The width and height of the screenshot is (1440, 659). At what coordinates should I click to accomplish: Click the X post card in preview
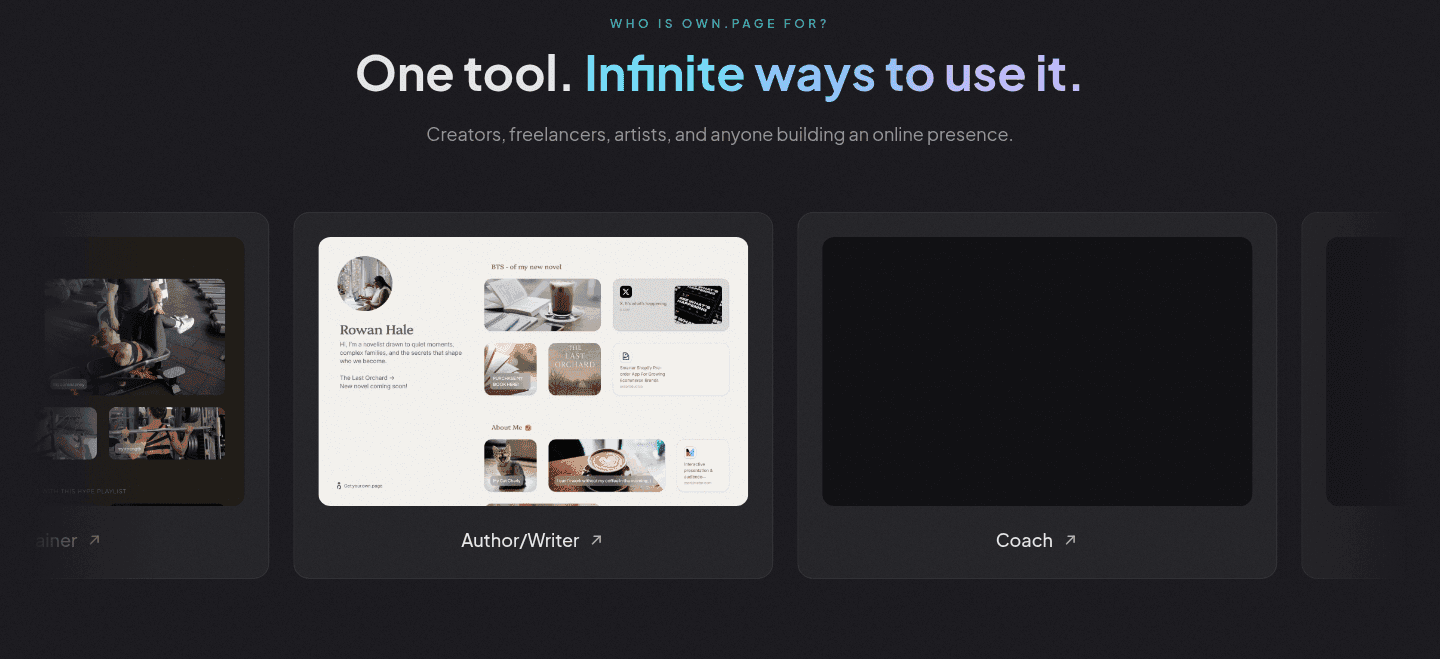[671, 305]
